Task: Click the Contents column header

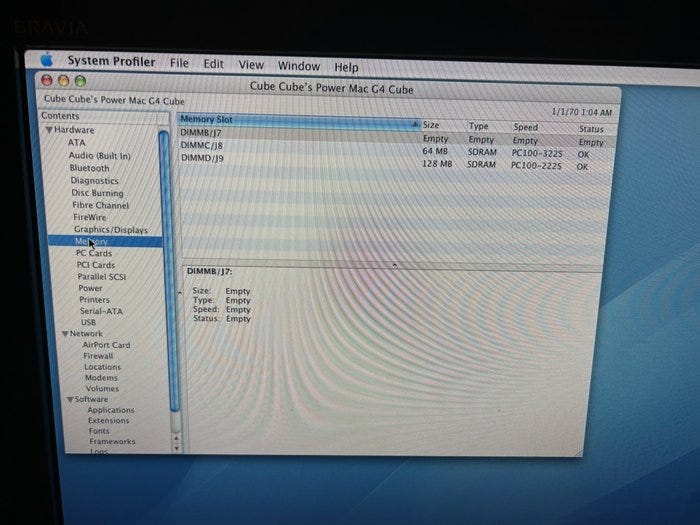Action: [104, 116]
